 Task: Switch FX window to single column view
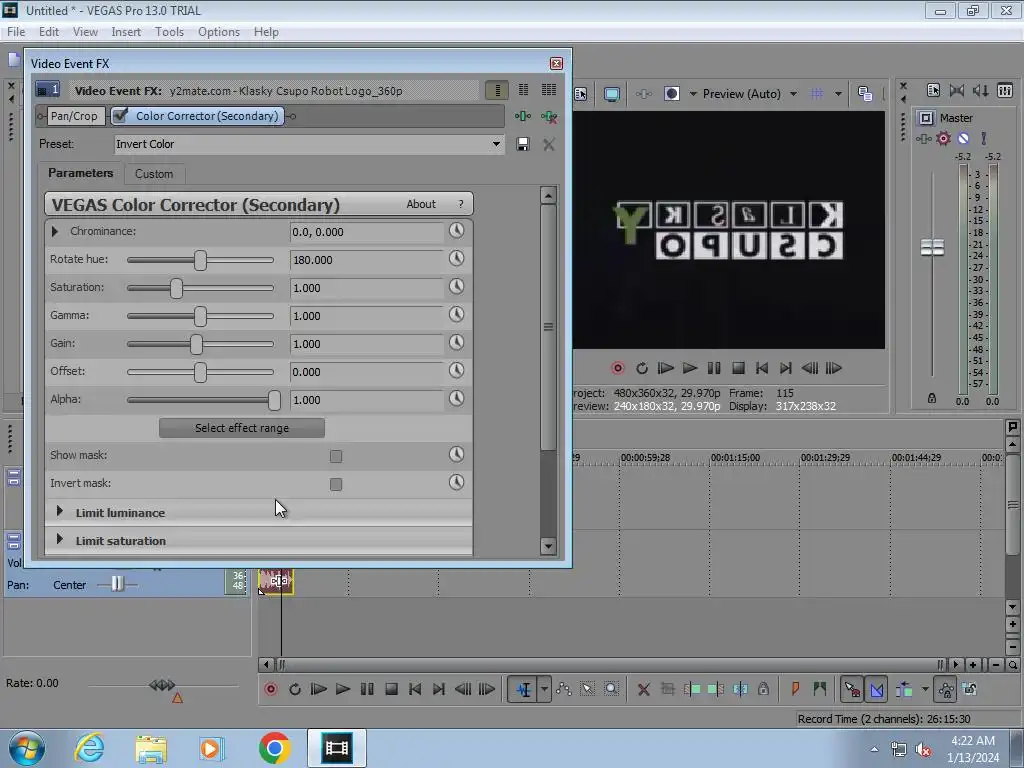[x=497, y=90]
